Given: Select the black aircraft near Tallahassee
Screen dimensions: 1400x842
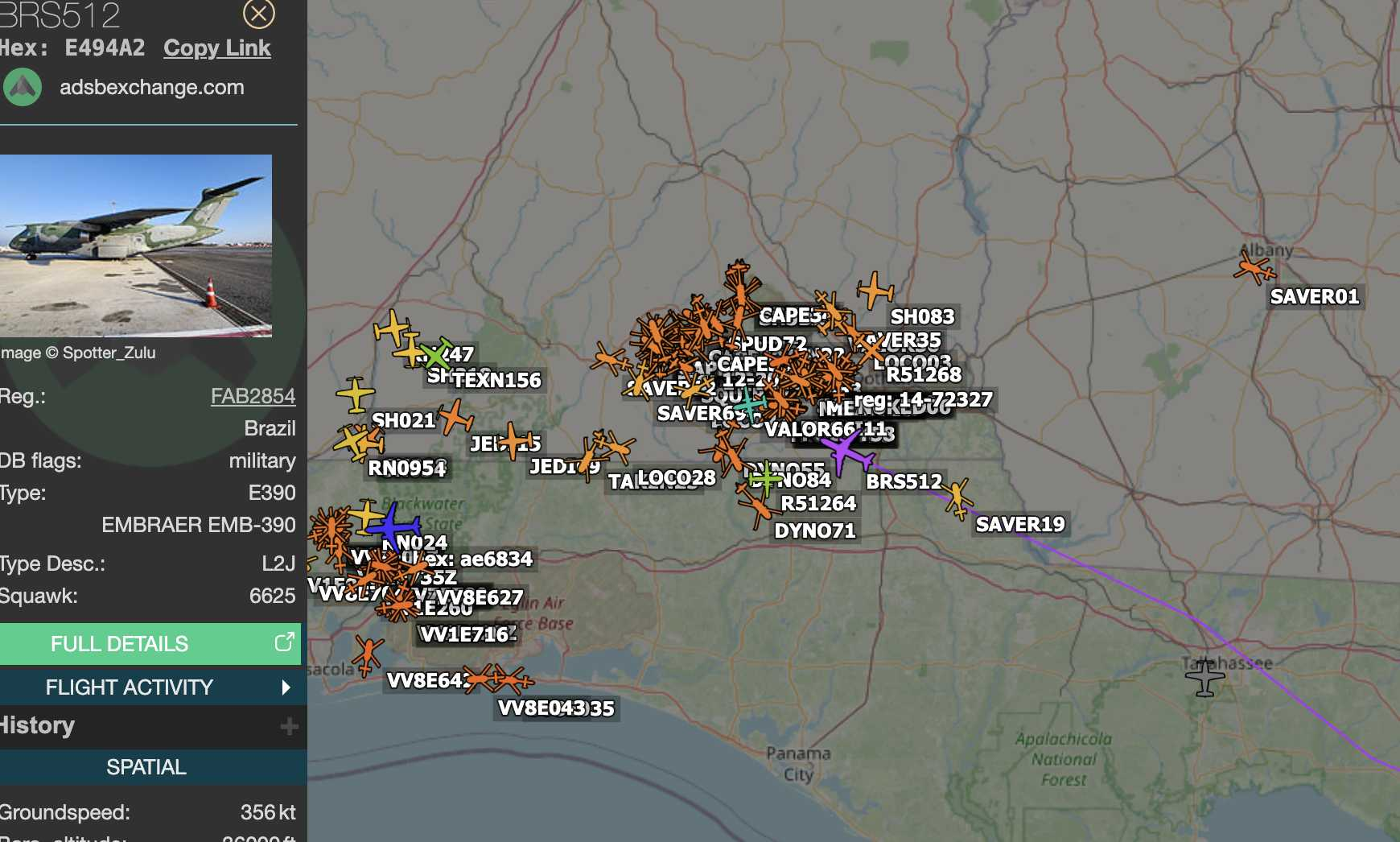Looking at the screenshot, I should coord(1204,677).
